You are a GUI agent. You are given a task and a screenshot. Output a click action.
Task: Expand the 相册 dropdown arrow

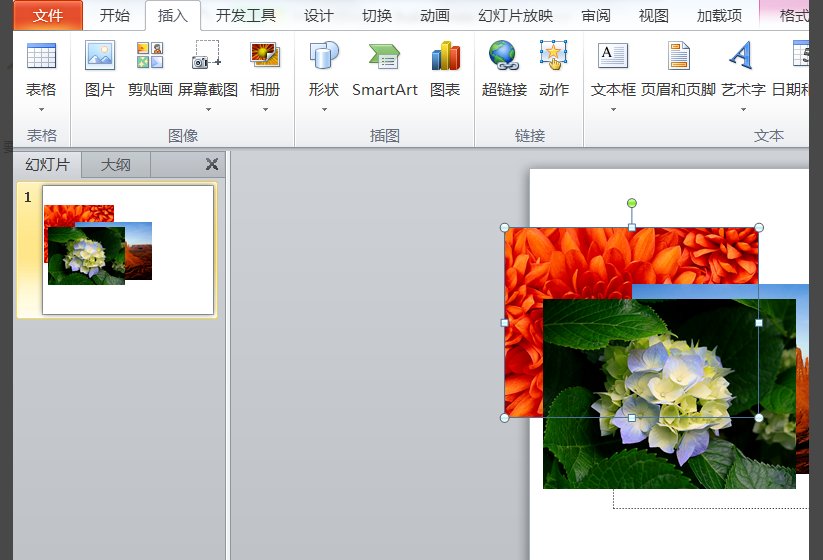[x=265, y=109]
